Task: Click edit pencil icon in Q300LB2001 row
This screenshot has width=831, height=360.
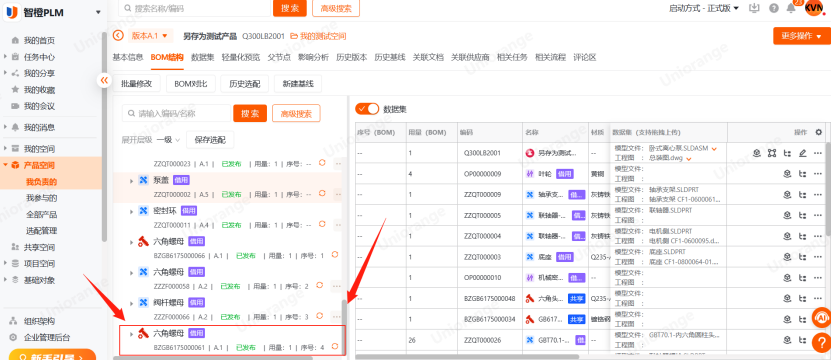Action: 802,153
